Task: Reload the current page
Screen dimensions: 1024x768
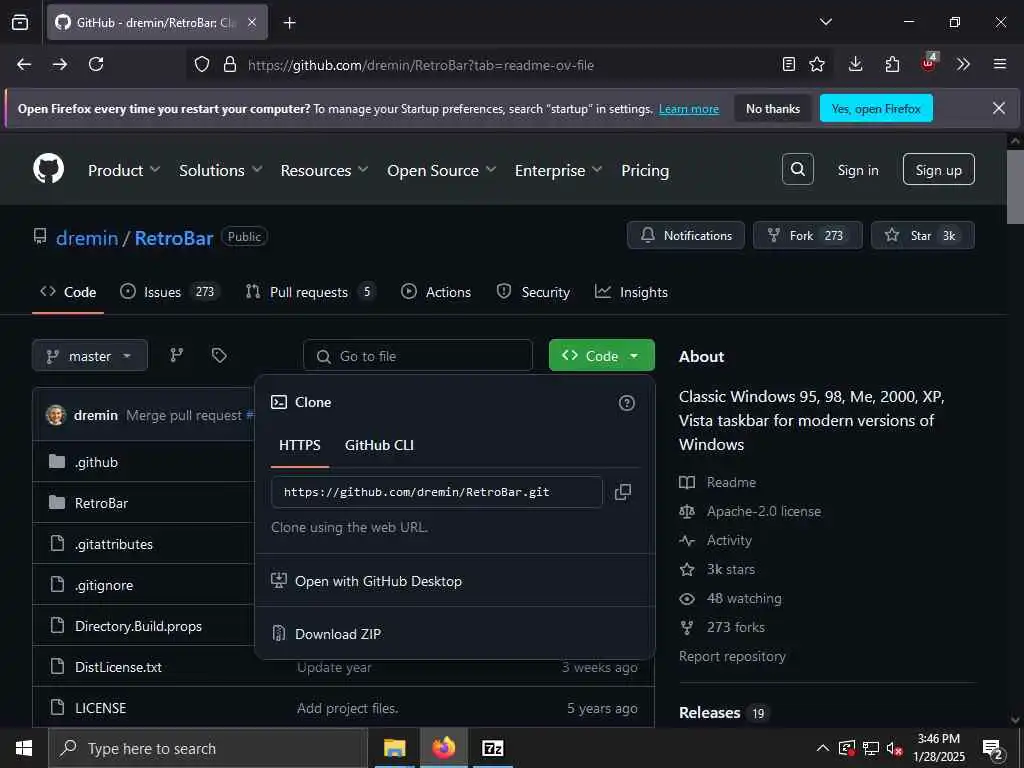Action: coord(96,64)
